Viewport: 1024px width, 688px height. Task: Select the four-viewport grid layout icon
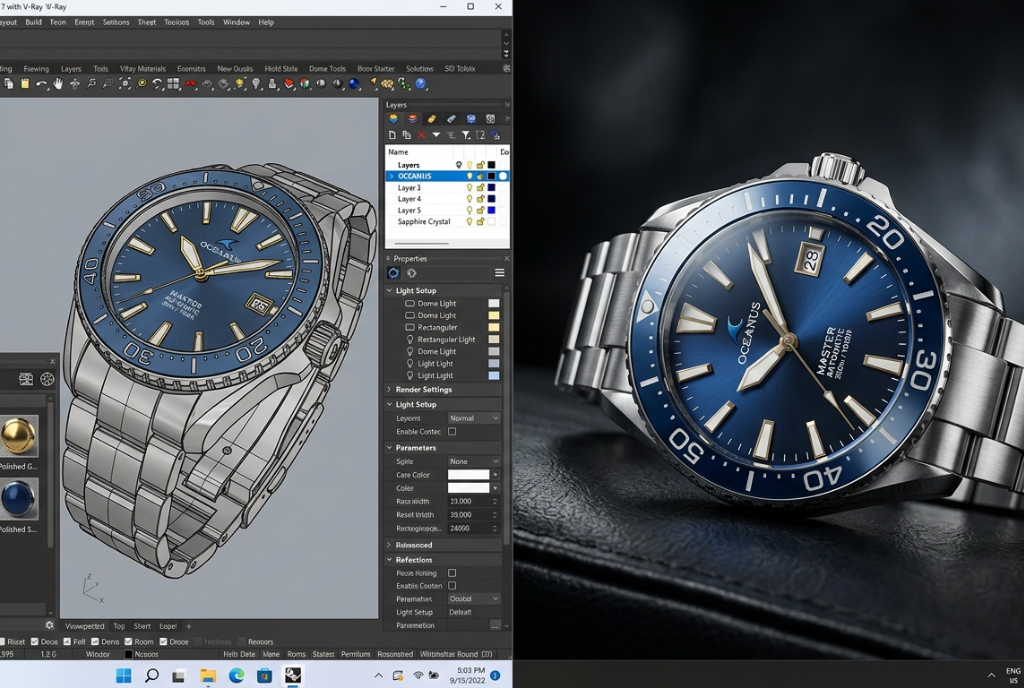point(173,84)
